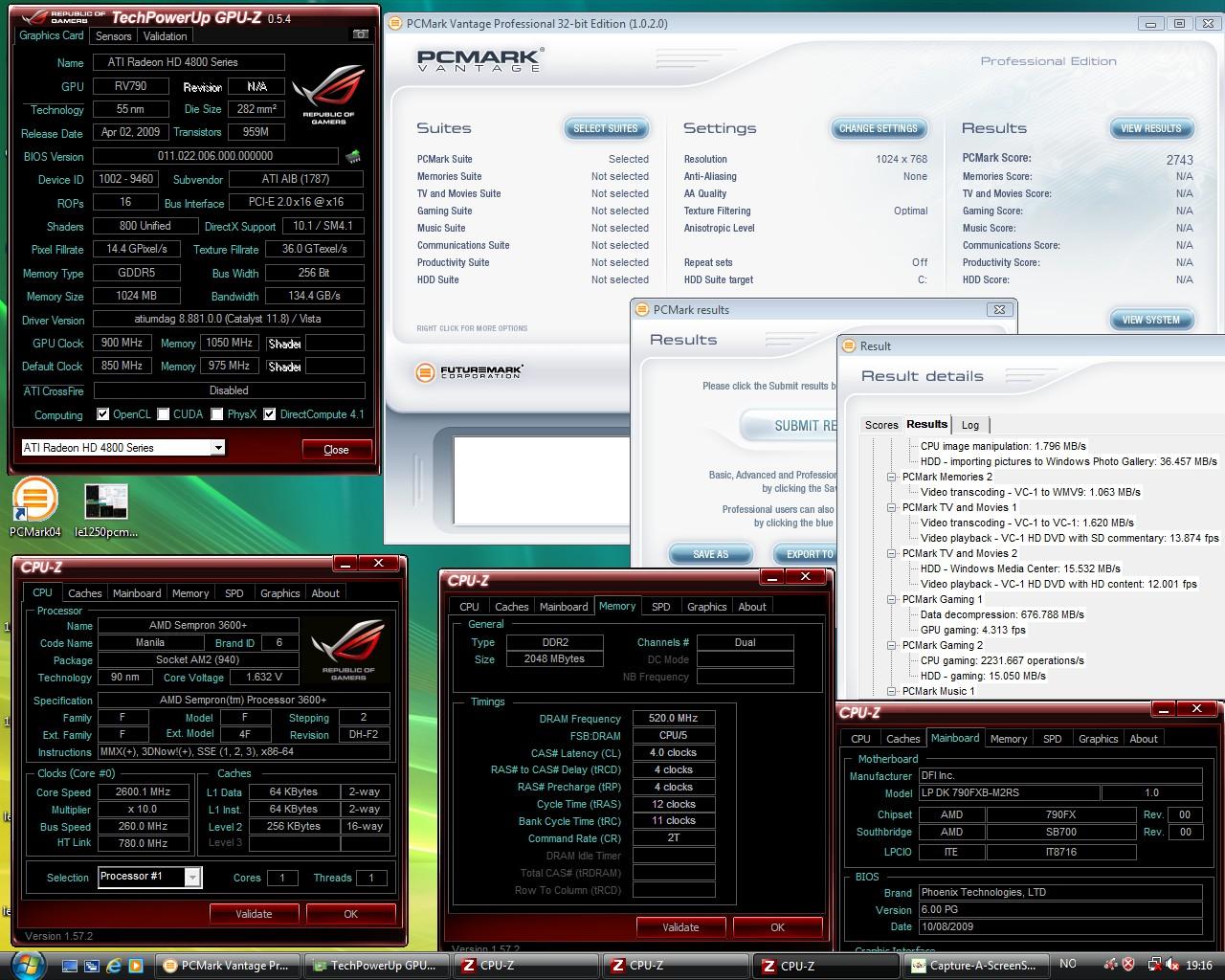Click the Futuremark Corporation logo
1225x980 pixels.
click(x=470, y=372)
